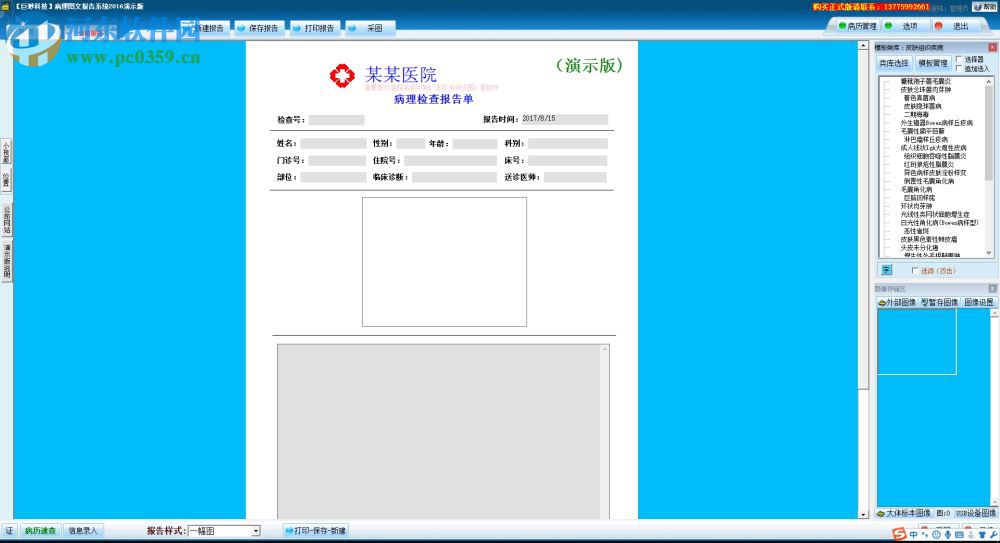Click the 检查号 input field
Screen dimensions: 1000x543
pos(336,120)
